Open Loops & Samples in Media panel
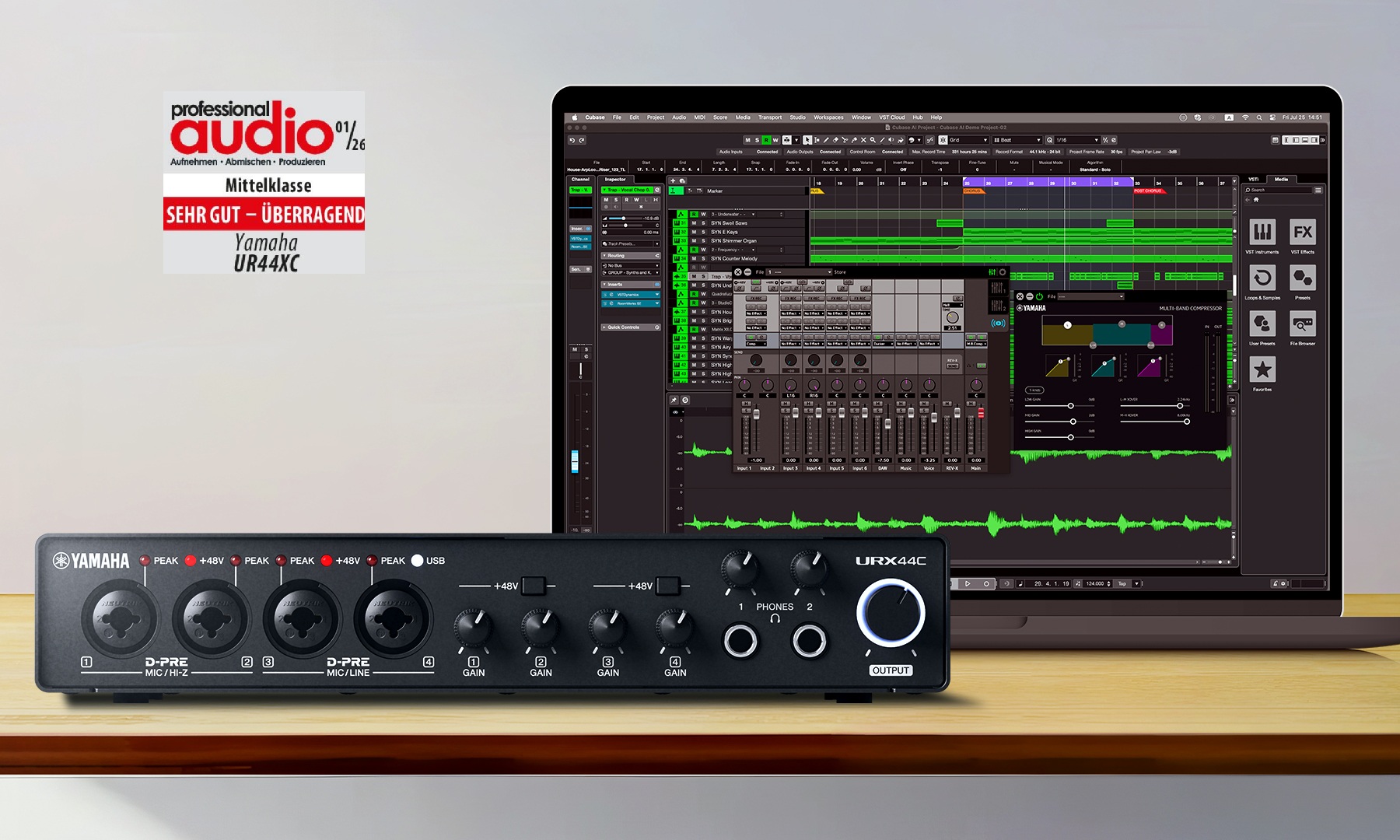Screen dimensions: 1400x840 coord(1262,278)
